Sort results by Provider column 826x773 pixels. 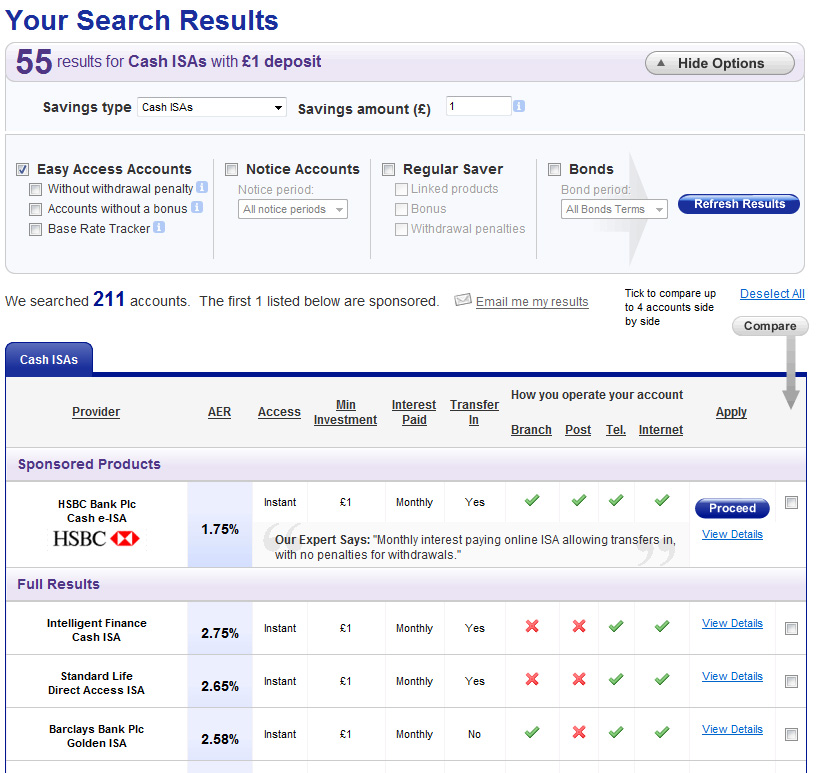pos(96,412)
